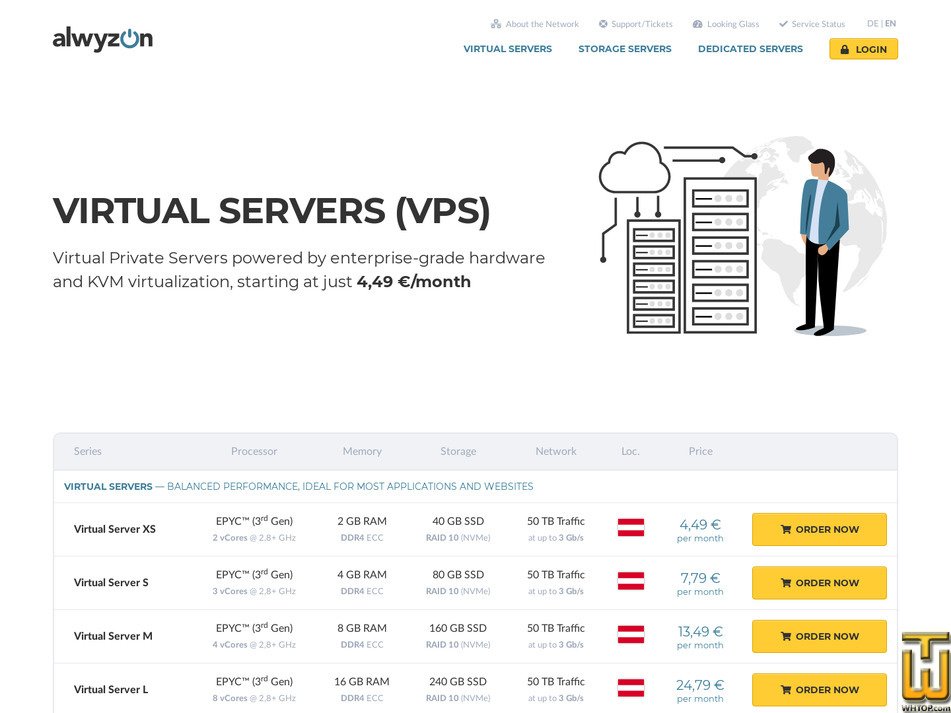951x713 pixels.
Task: Click the Price column header
Action: click(x=700, y=451)
